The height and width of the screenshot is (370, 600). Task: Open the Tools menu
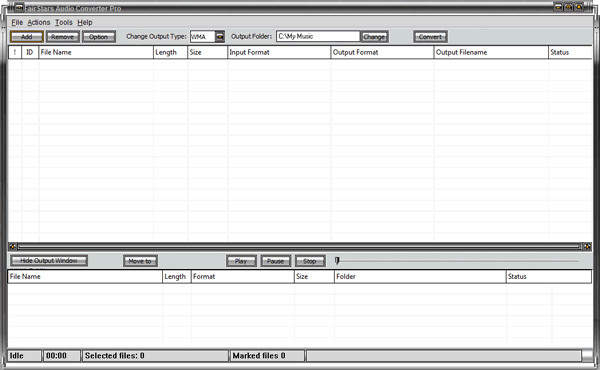coord(64,22)
